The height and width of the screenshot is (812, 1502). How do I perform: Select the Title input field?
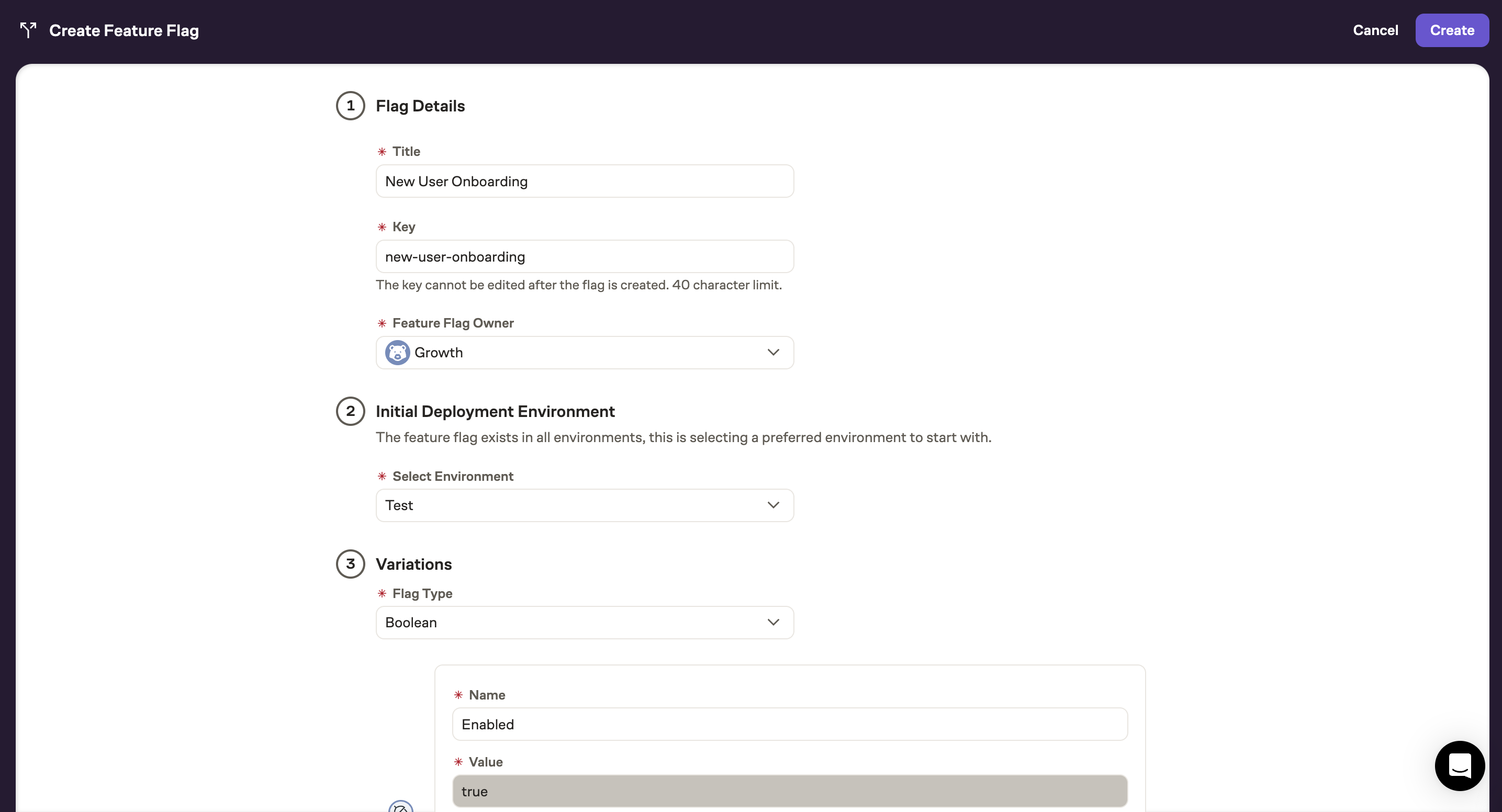pos(585,181)
